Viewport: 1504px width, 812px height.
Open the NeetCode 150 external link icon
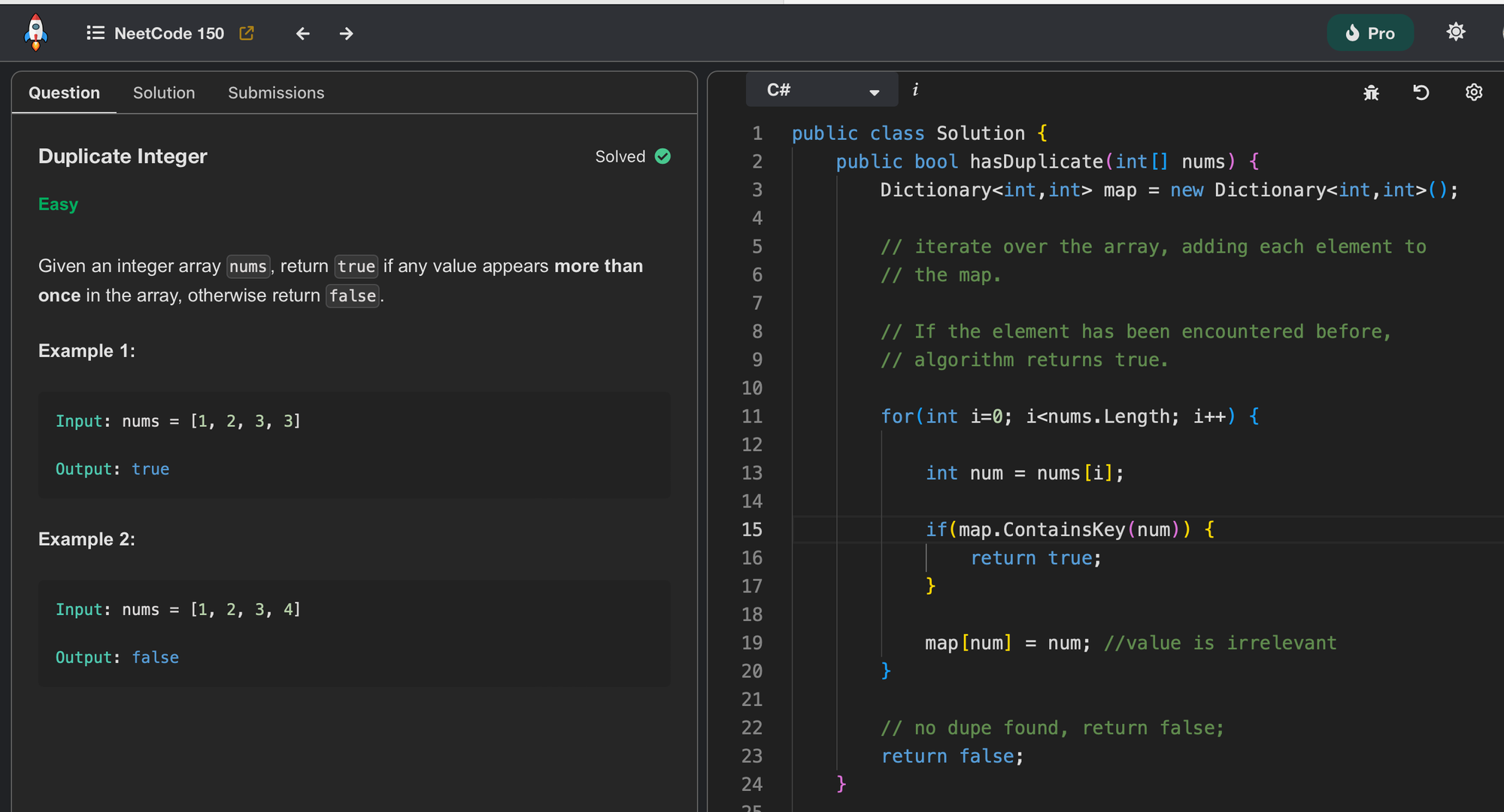[x=247, y=33]
